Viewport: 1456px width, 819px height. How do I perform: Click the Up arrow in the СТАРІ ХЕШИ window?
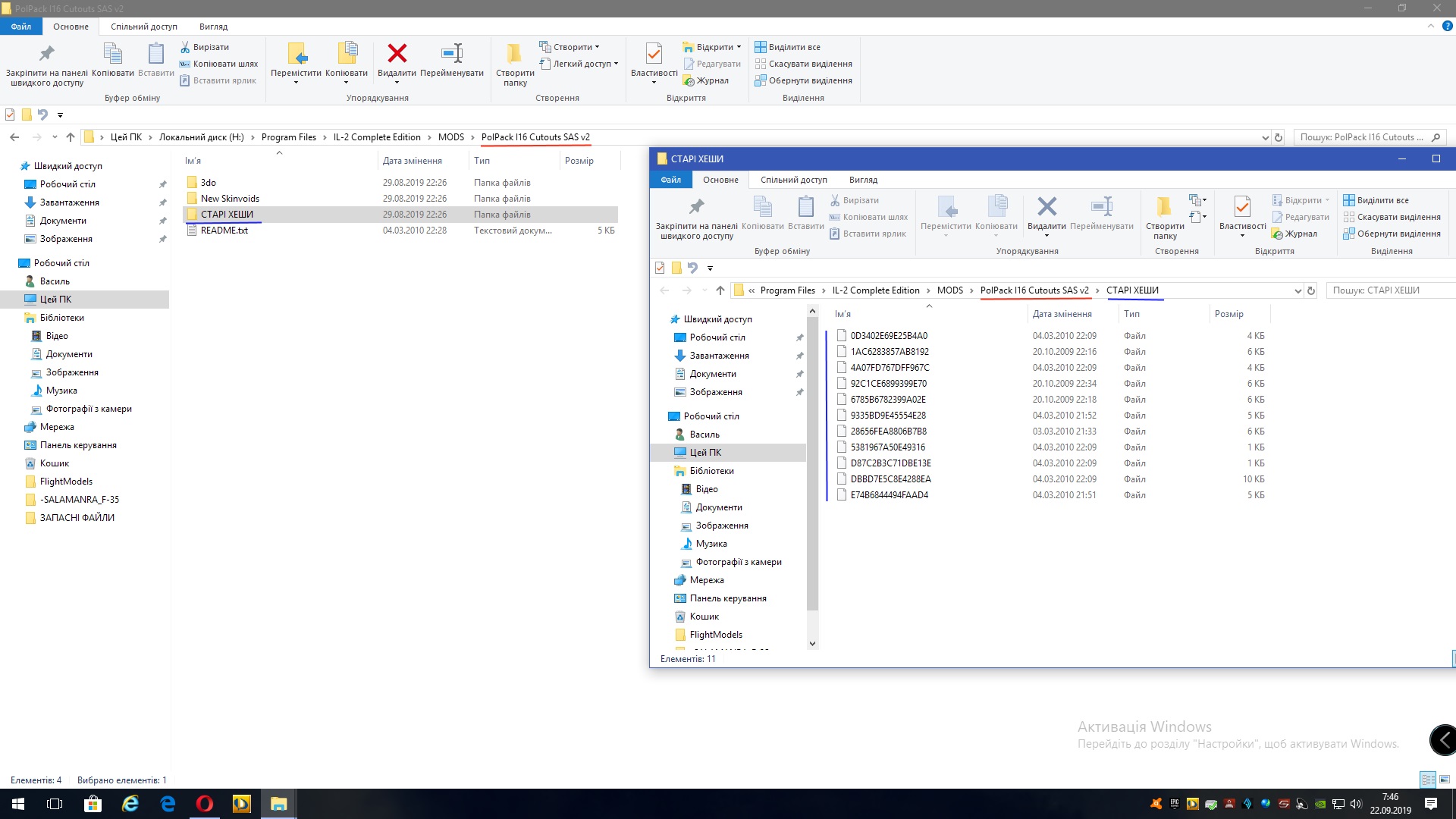click(x=720, y=290)
